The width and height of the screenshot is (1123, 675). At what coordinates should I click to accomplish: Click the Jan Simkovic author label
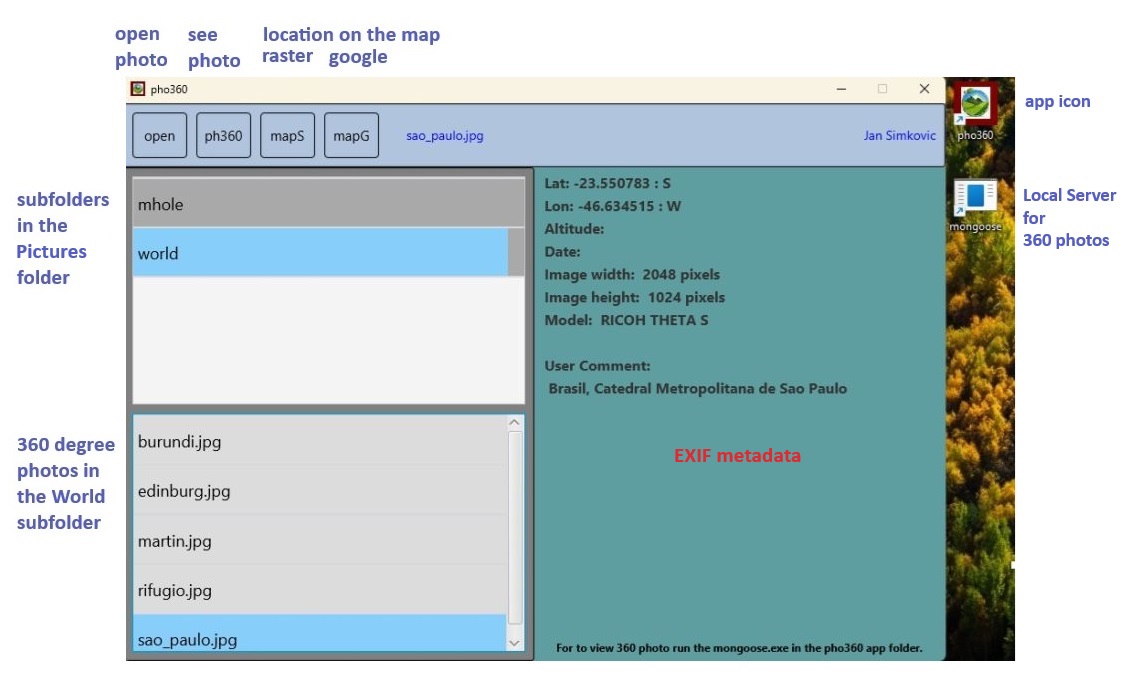[900, 135]
